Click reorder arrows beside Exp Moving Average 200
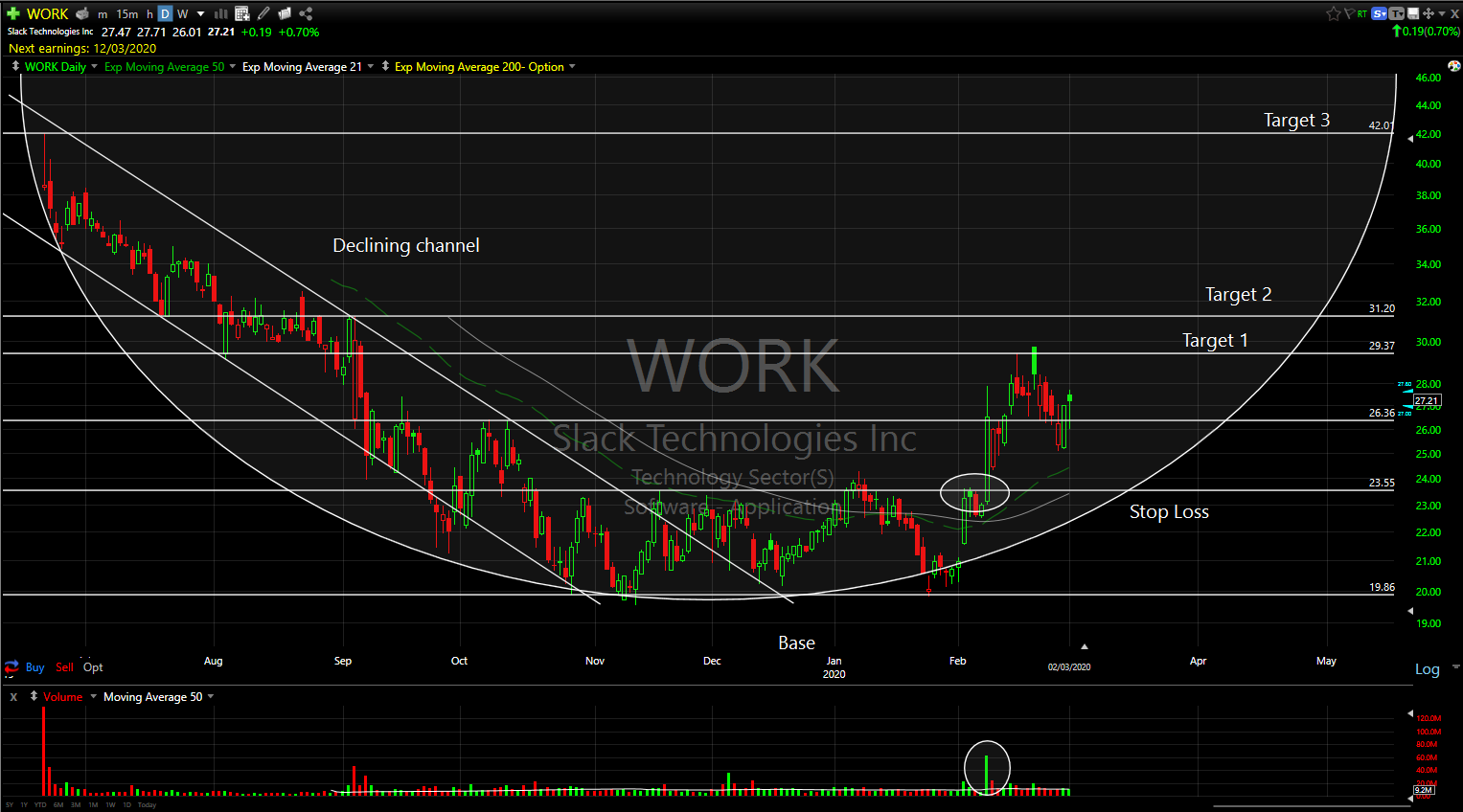This screenshot has height=812, width=1463. click(x=385, y=66)
